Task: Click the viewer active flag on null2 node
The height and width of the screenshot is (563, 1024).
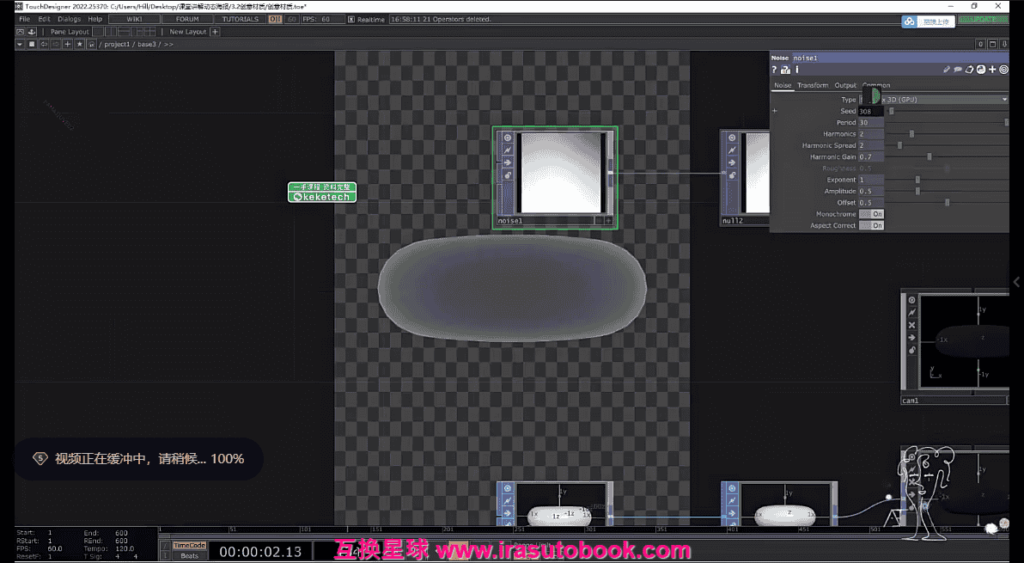Action: tap(732, 138)
